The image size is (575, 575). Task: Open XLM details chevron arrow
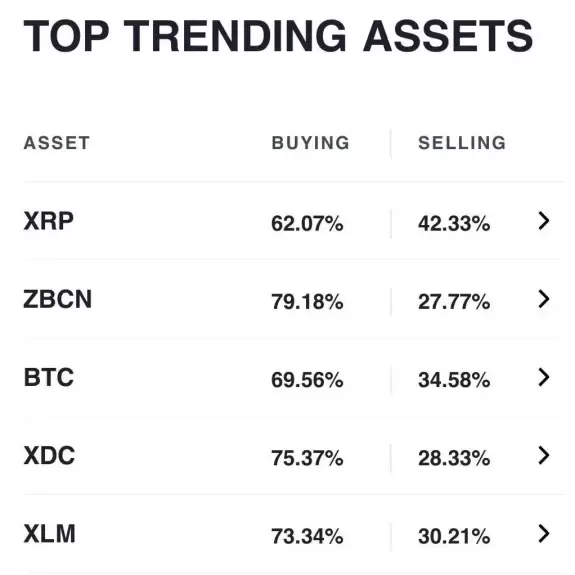pyautogui.click(x=544, y=534)
